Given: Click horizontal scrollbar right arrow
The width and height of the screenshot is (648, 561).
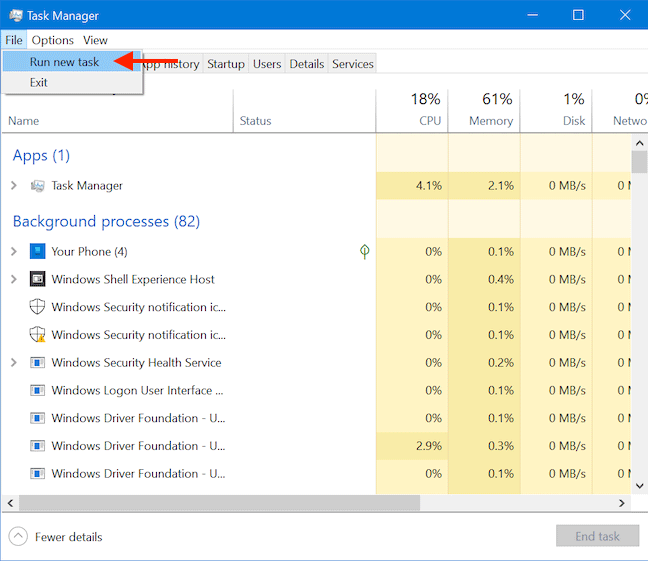Looking at the screenshot, I should (622, 503).
